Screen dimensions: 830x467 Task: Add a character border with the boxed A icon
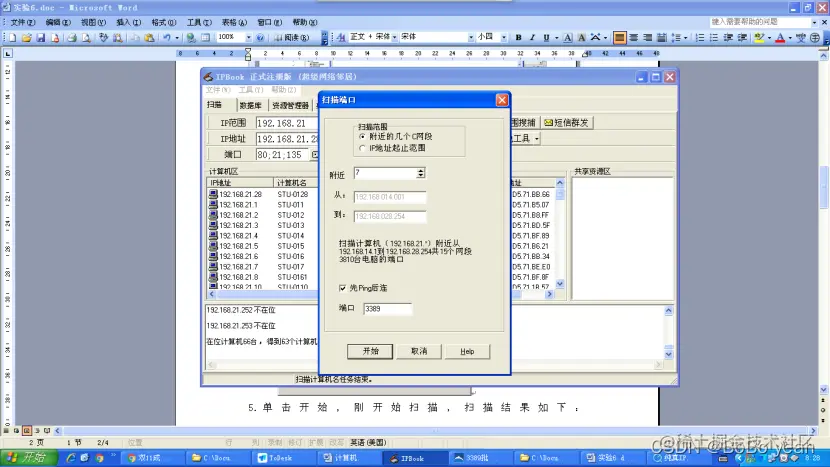point(567,38)
